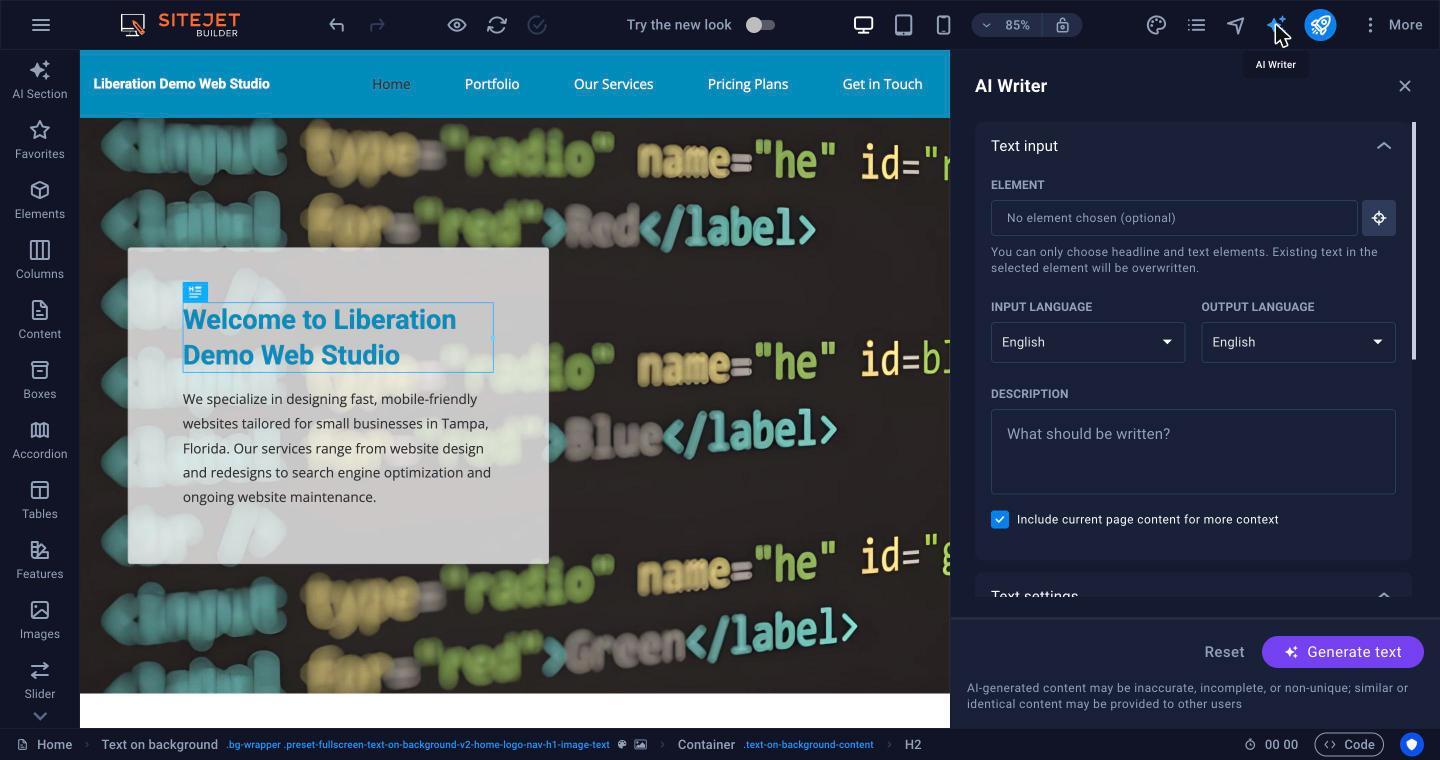This screenshot has height=760, width=1440.
Task: Switch to desktop view
Action: (x=863, y=25)
